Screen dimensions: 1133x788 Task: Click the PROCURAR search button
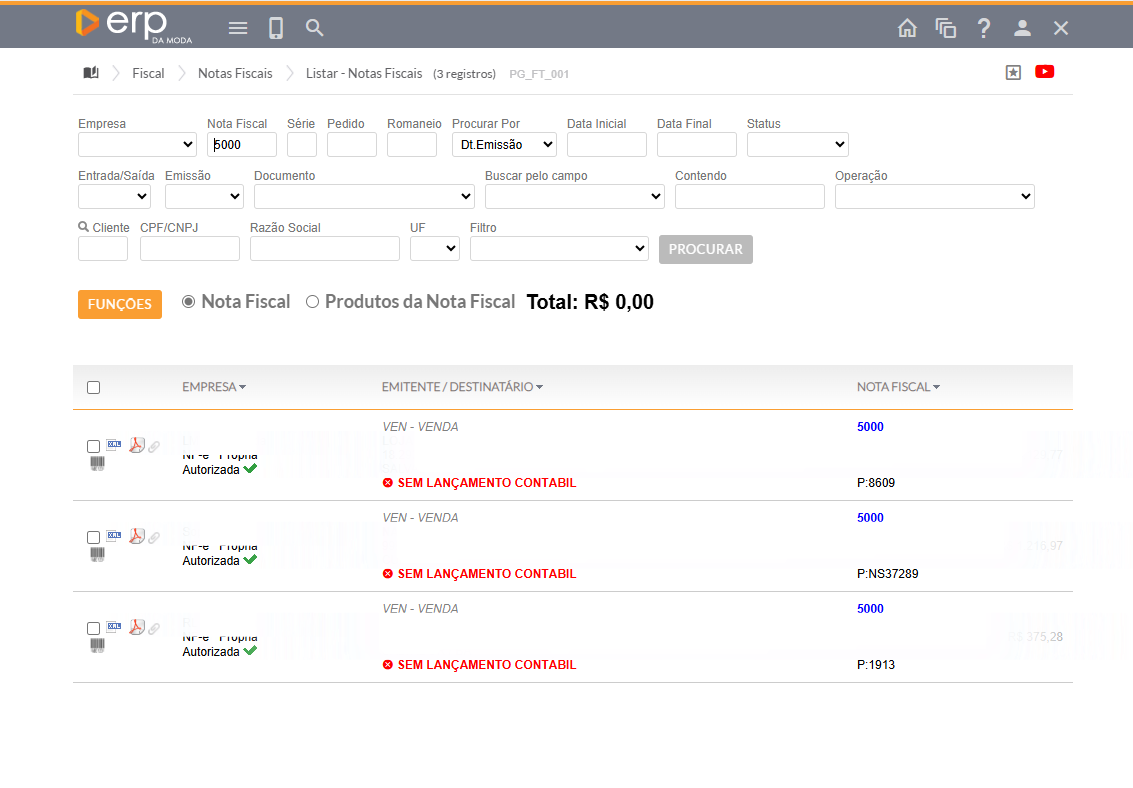(x=705, y=249)
